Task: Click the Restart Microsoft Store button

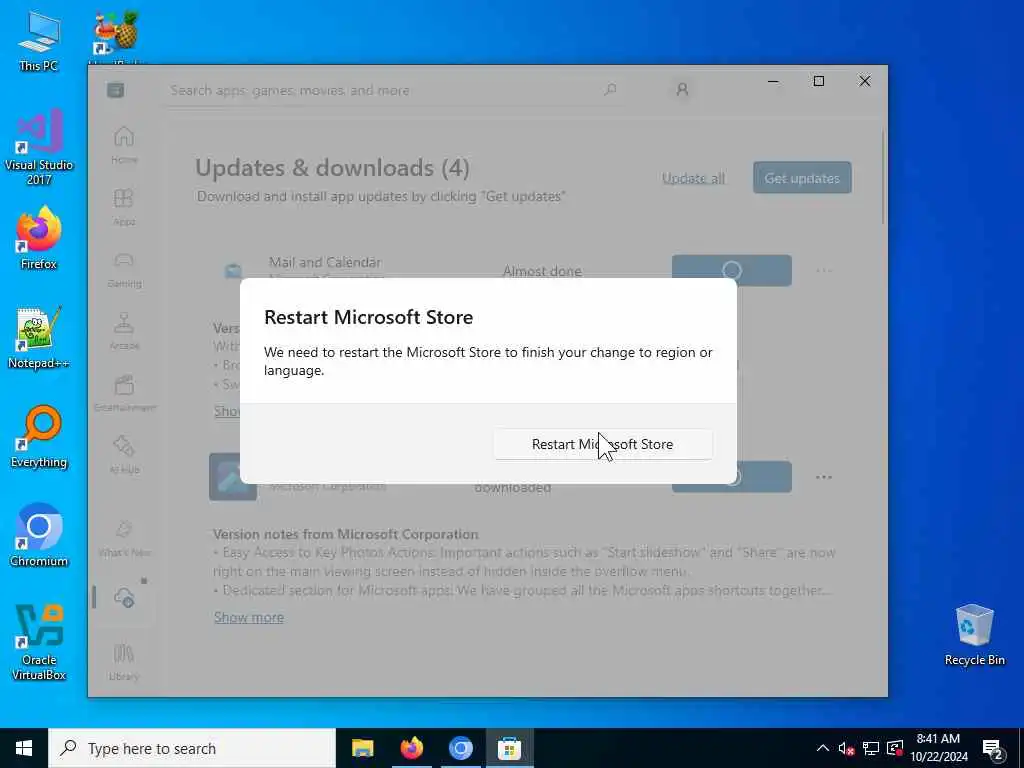Action: coord(603,444)
